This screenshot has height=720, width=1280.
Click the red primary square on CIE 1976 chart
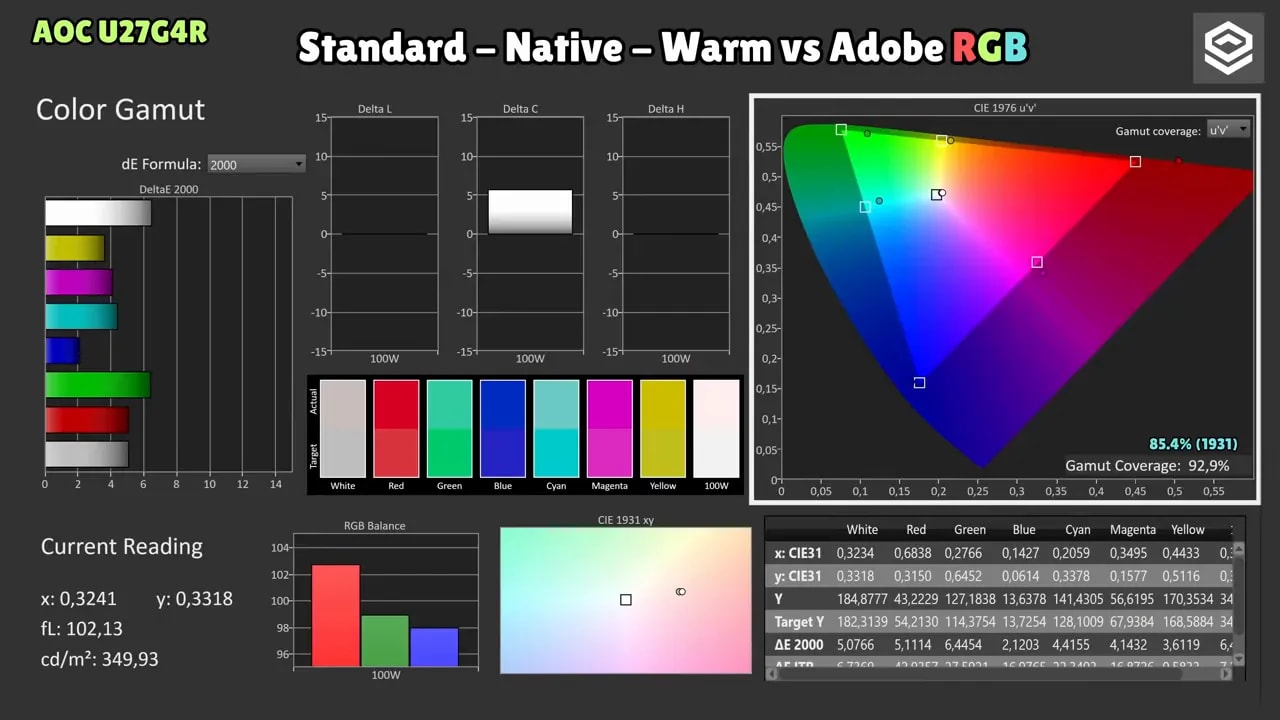coord(1135,161)
